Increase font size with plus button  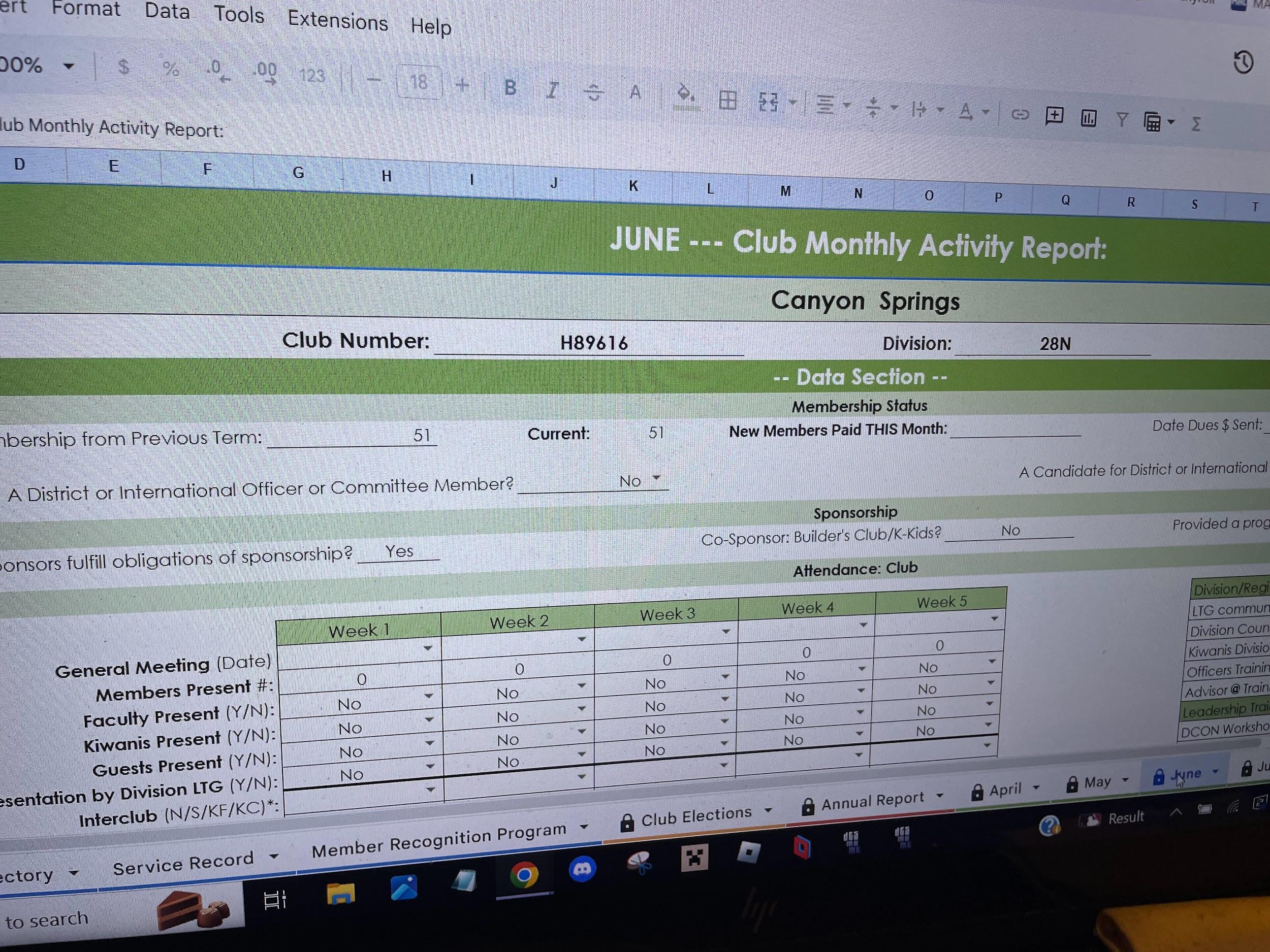(462, 85)
